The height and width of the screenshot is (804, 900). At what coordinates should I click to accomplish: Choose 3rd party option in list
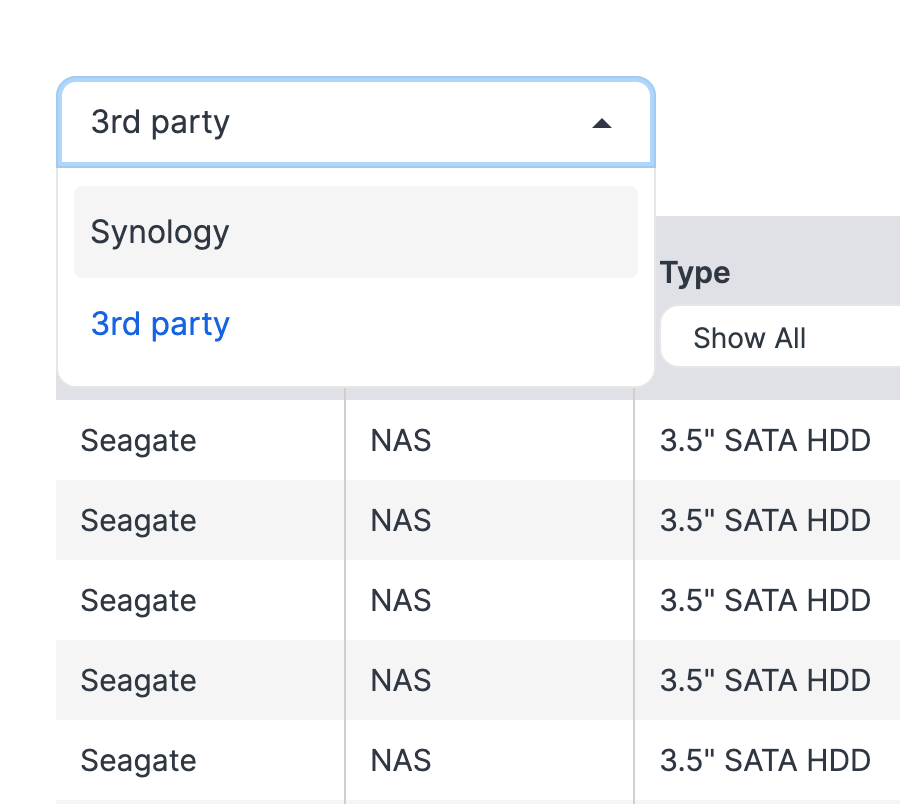click(x=356, y=324)
